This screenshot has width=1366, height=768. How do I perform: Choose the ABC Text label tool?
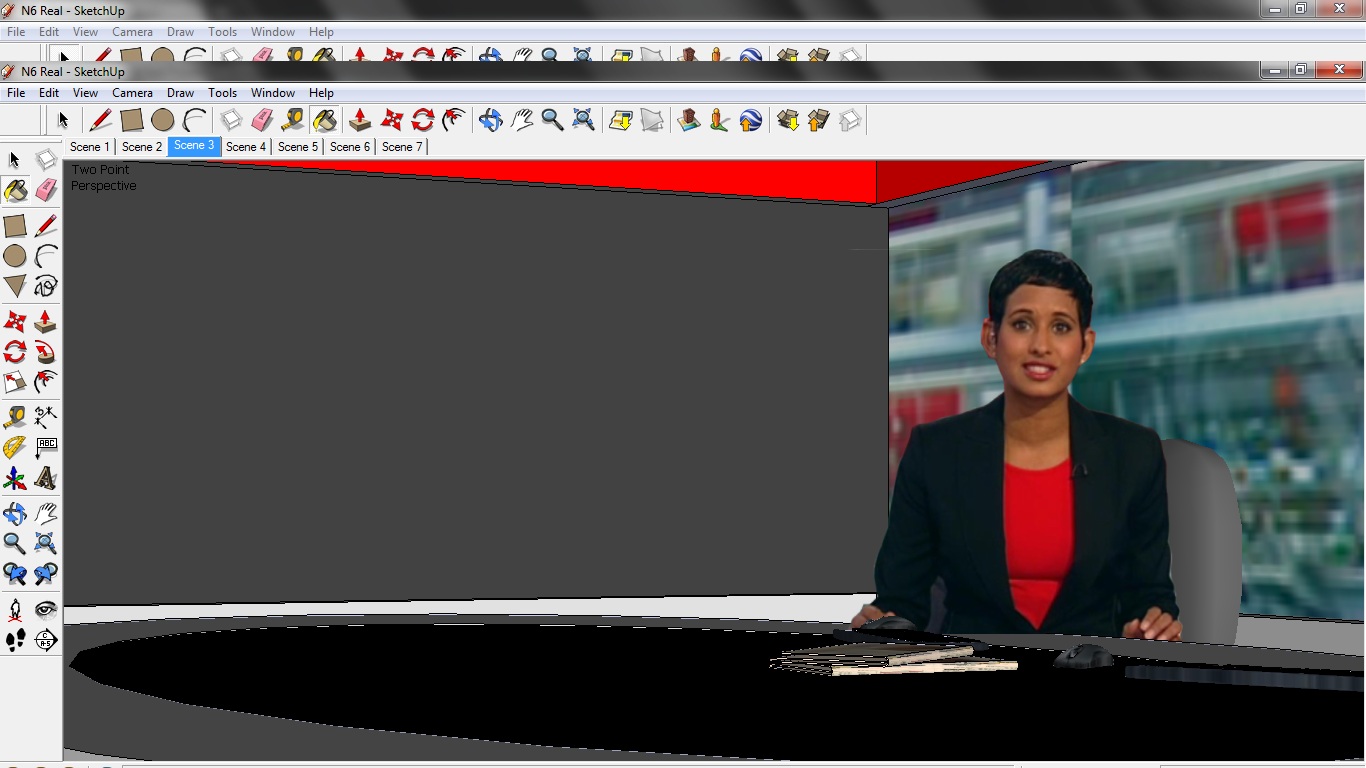[45, 447]
